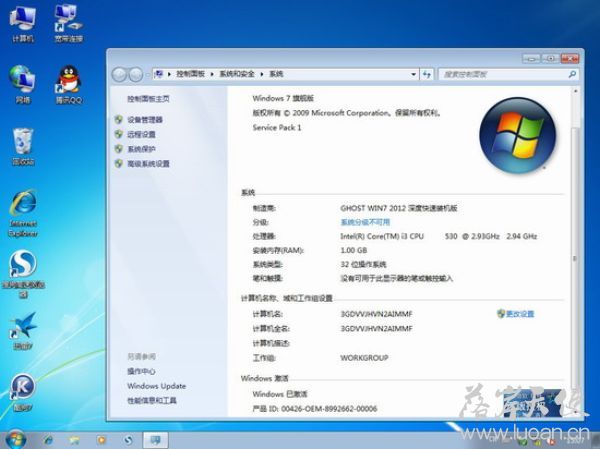Click the active System window taskbar button
The image size is (600, 449).
coord(155,440)
